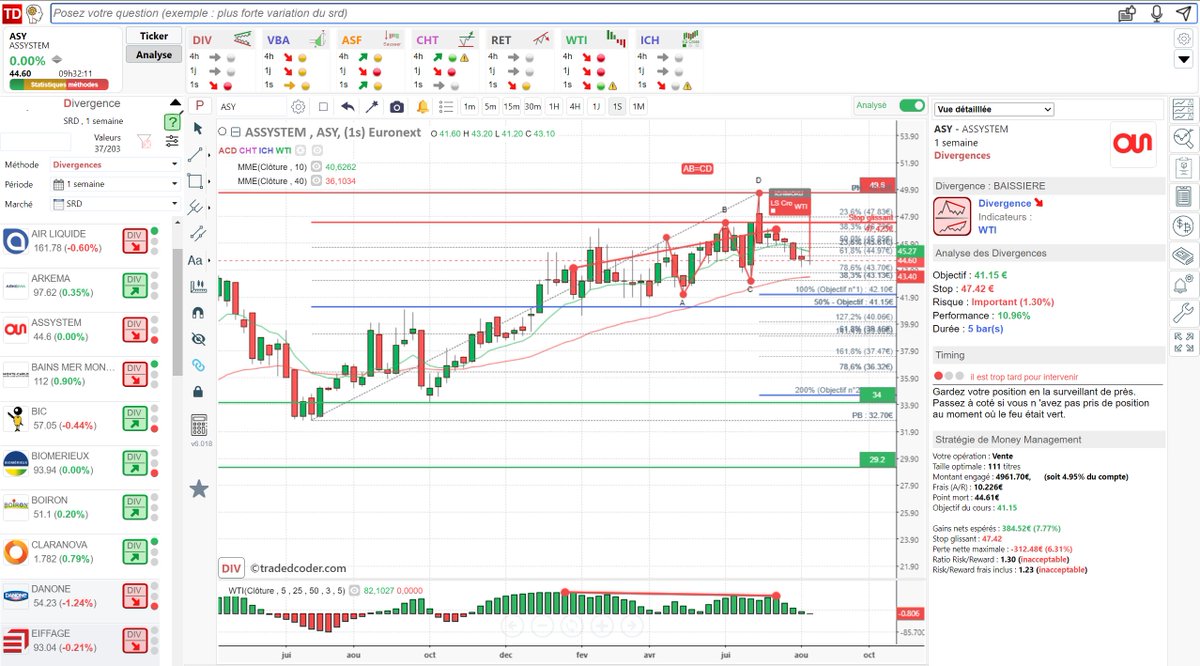Click the blue chain link icon
1200x666 pixels.
coord(198,365)
